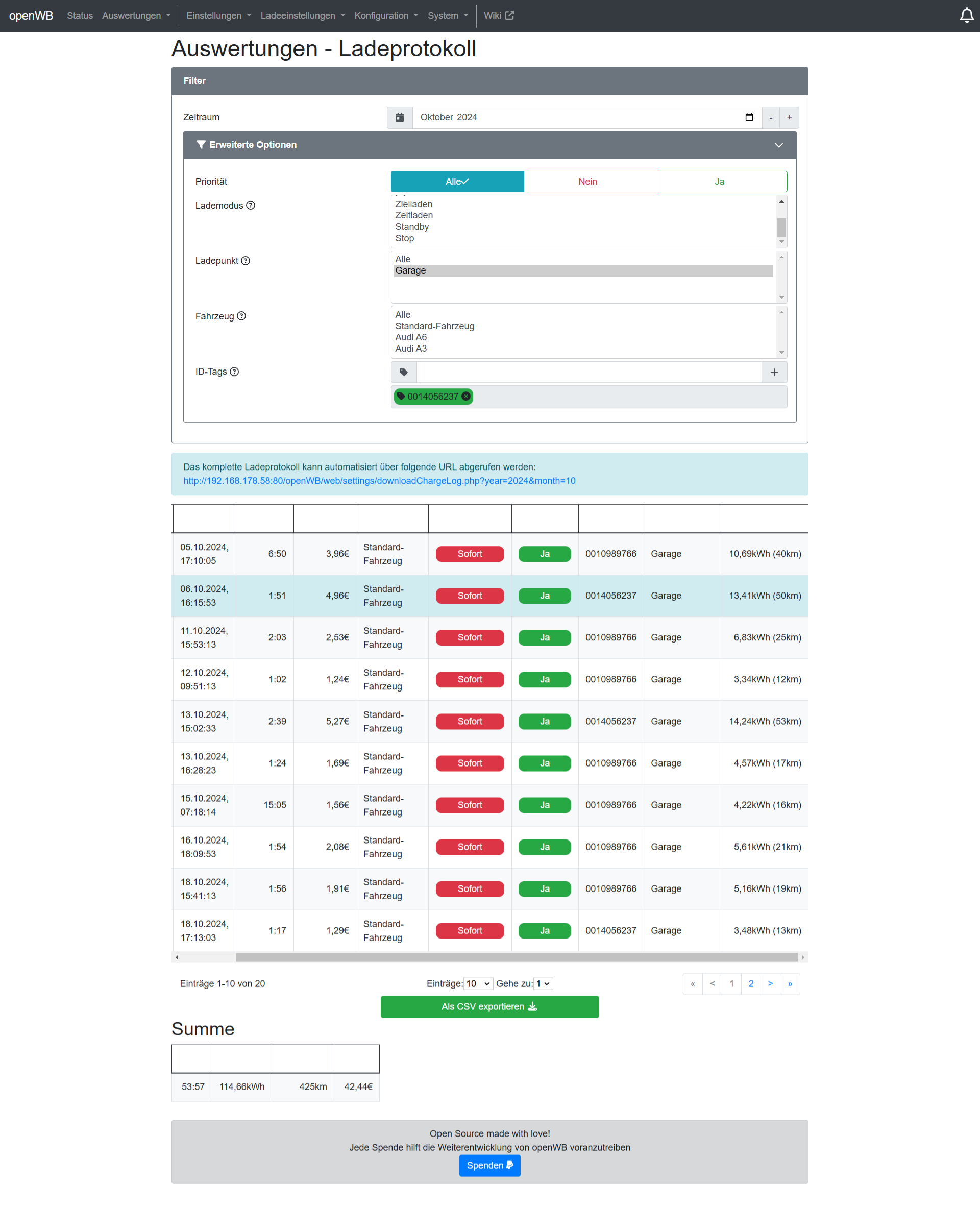This screenshot has height=1210, width=980.
Task: Click the calendar icon beside Zeitraum
Action: point(400,117)
